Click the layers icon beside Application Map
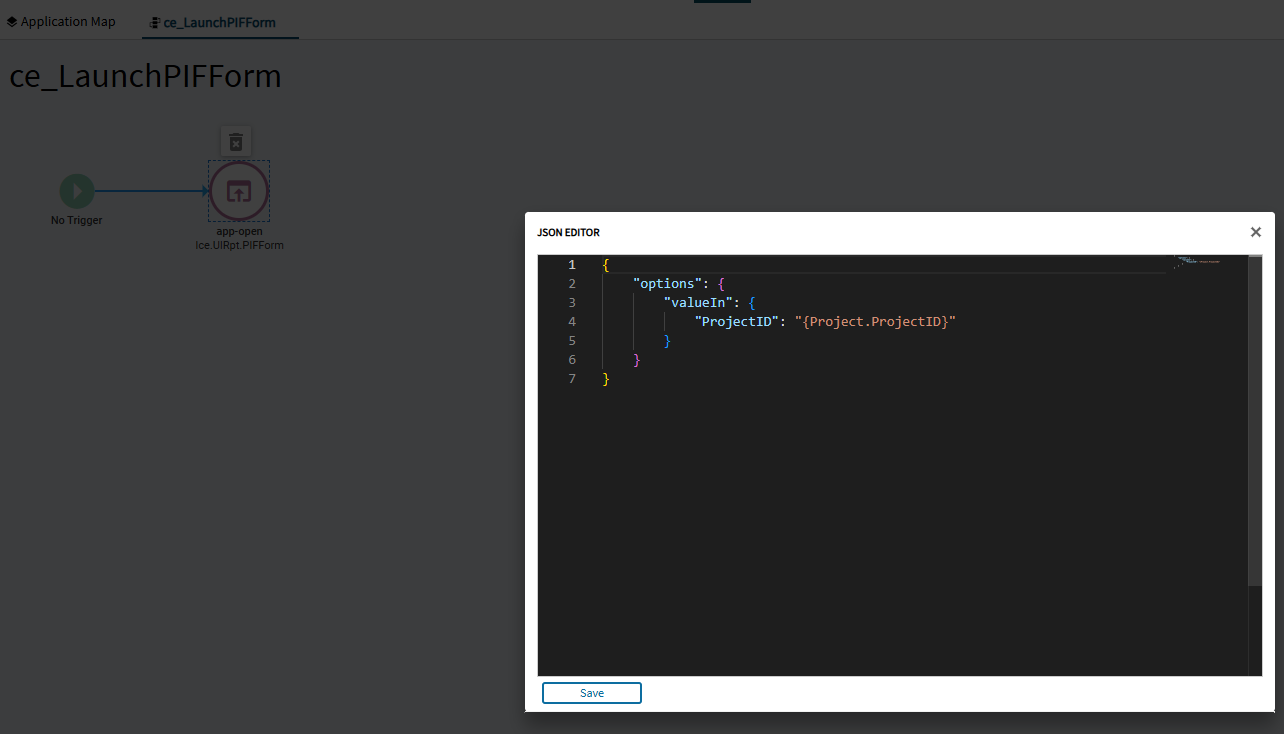1284x734 pixels. pyautogui.click(x=12, y=21)
